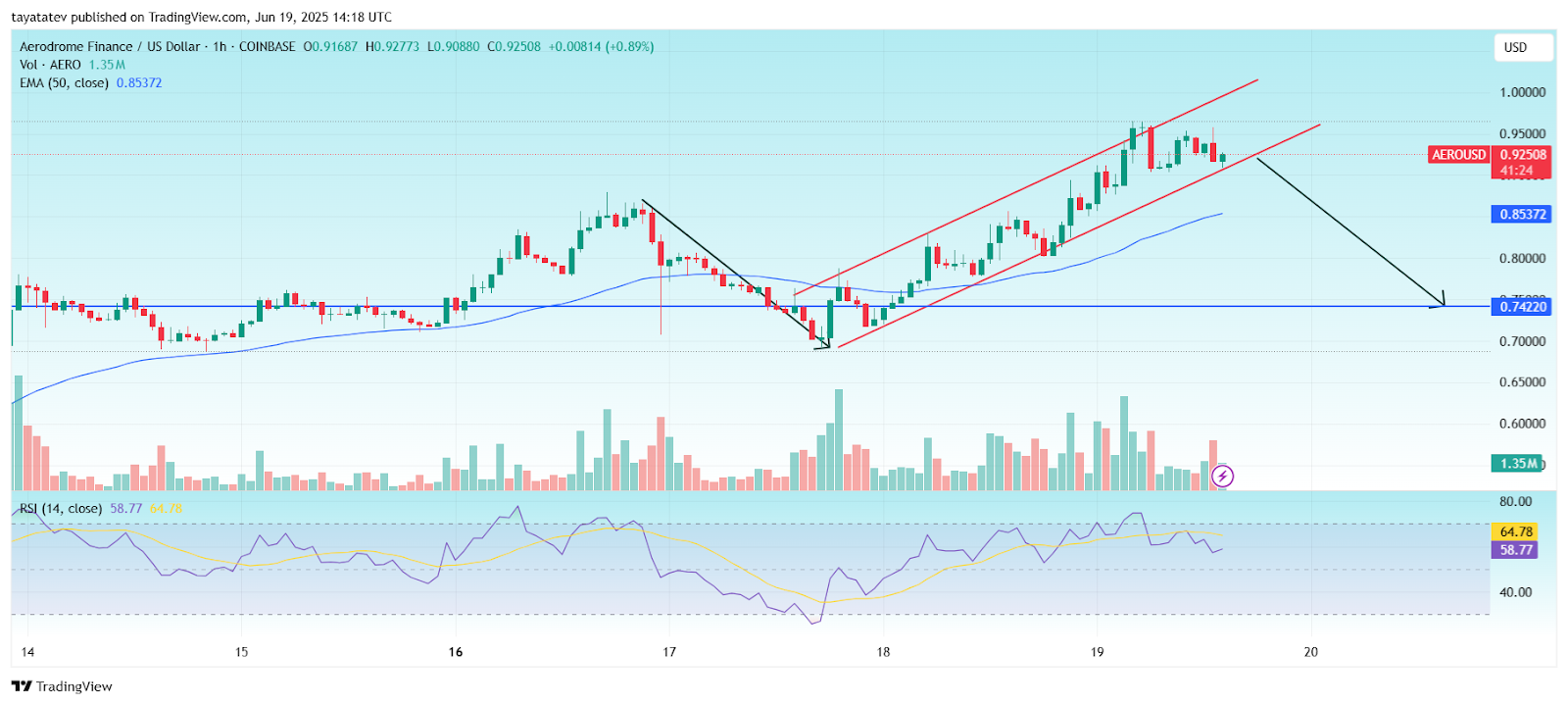1568x705 pixels.
Task: Select the red AEROUSD symbol tag
Action: click(1458, 155)
